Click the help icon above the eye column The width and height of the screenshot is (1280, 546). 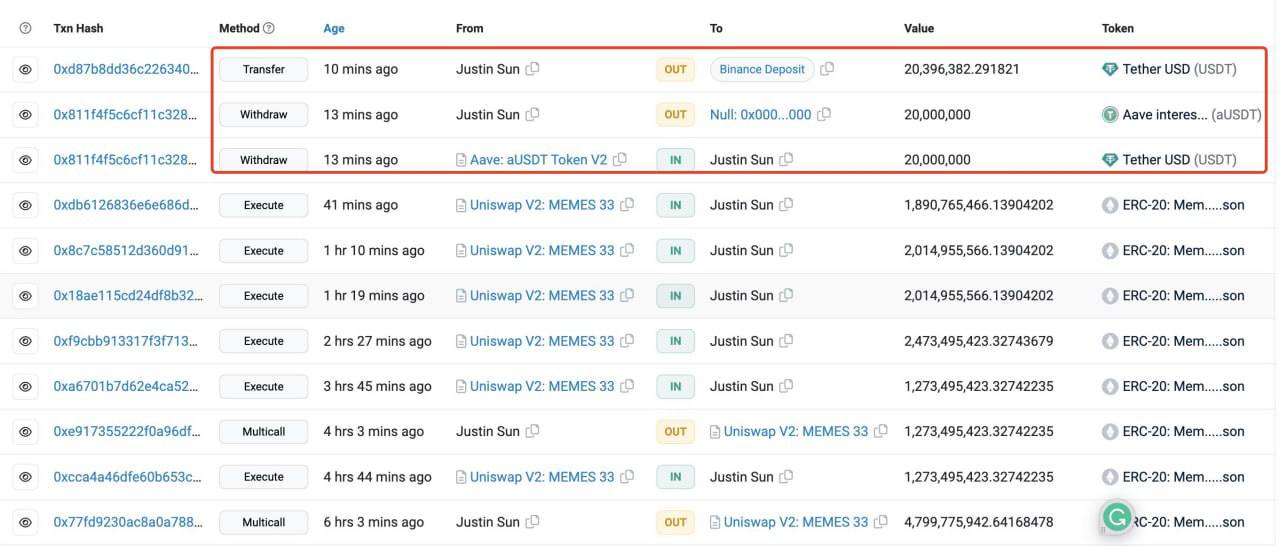click(x=25, y=28)
